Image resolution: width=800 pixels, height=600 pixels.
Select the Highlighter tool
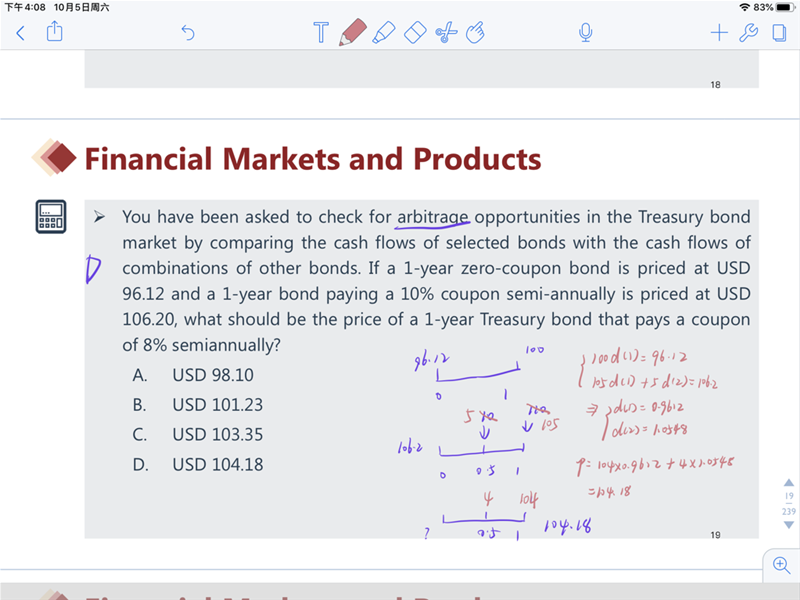click(384, 32)
